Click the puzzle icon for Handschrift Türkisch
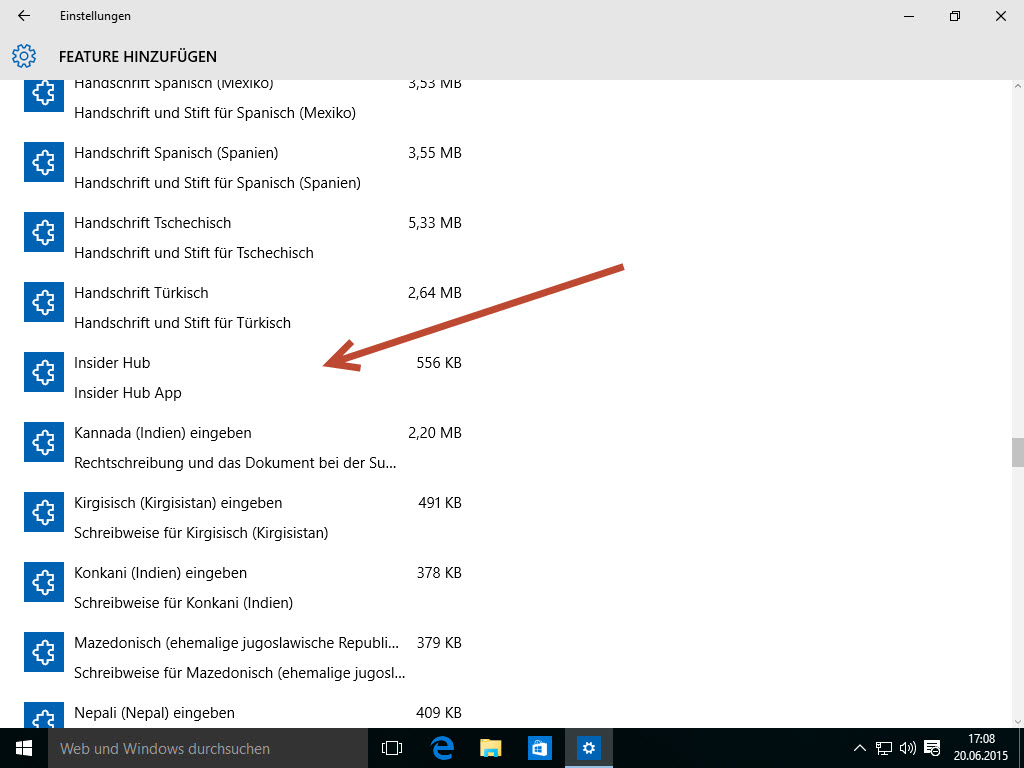1024x768 pixels. click(x=44, y=302)
